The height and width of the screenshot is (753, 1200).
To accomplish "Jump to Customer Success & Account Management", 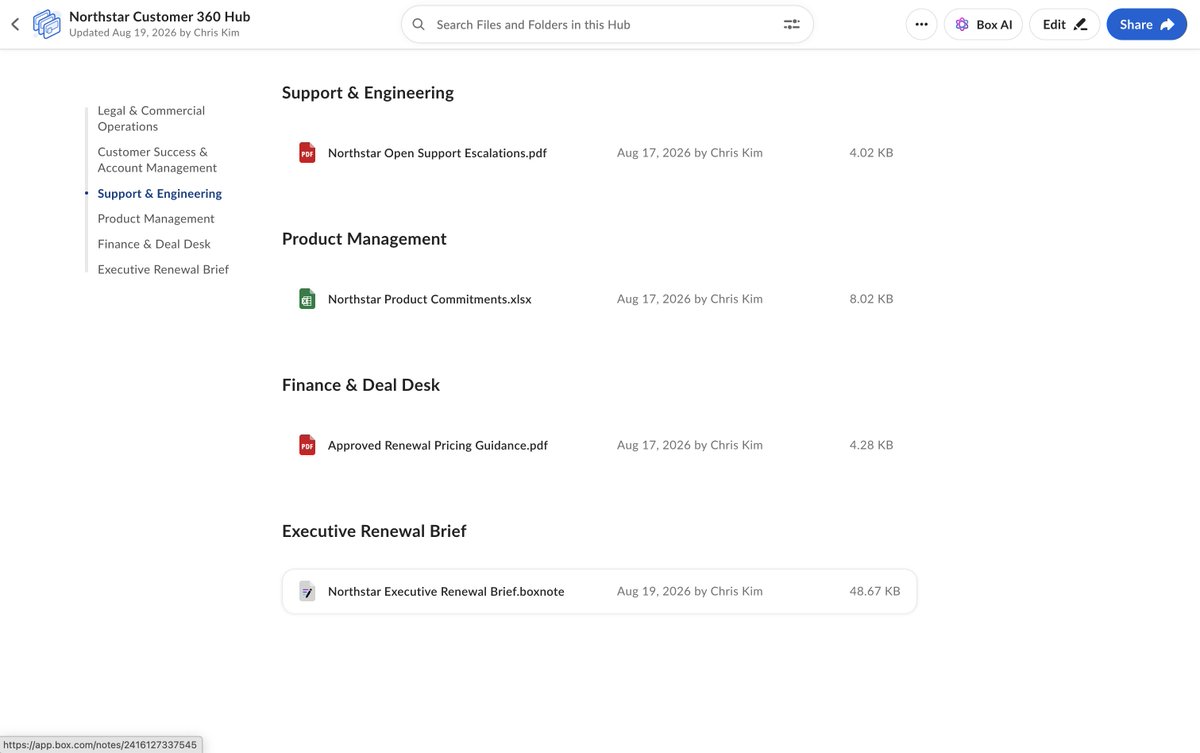I will click(157, 160).
